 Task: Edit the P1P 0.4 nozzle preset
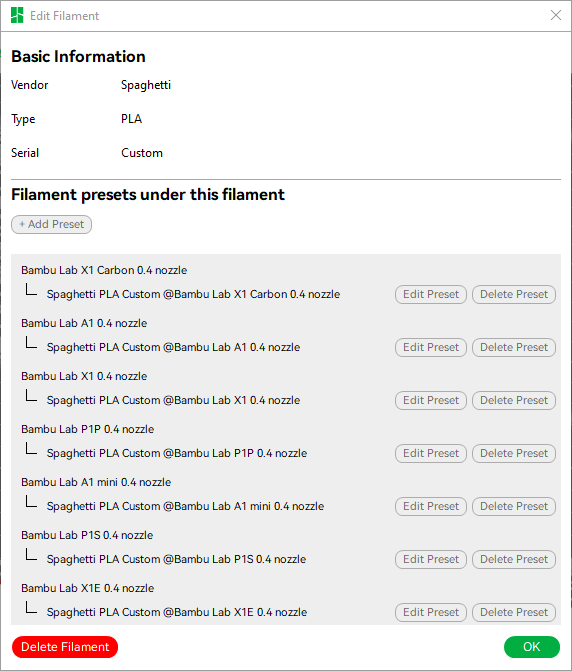point(431,454)
